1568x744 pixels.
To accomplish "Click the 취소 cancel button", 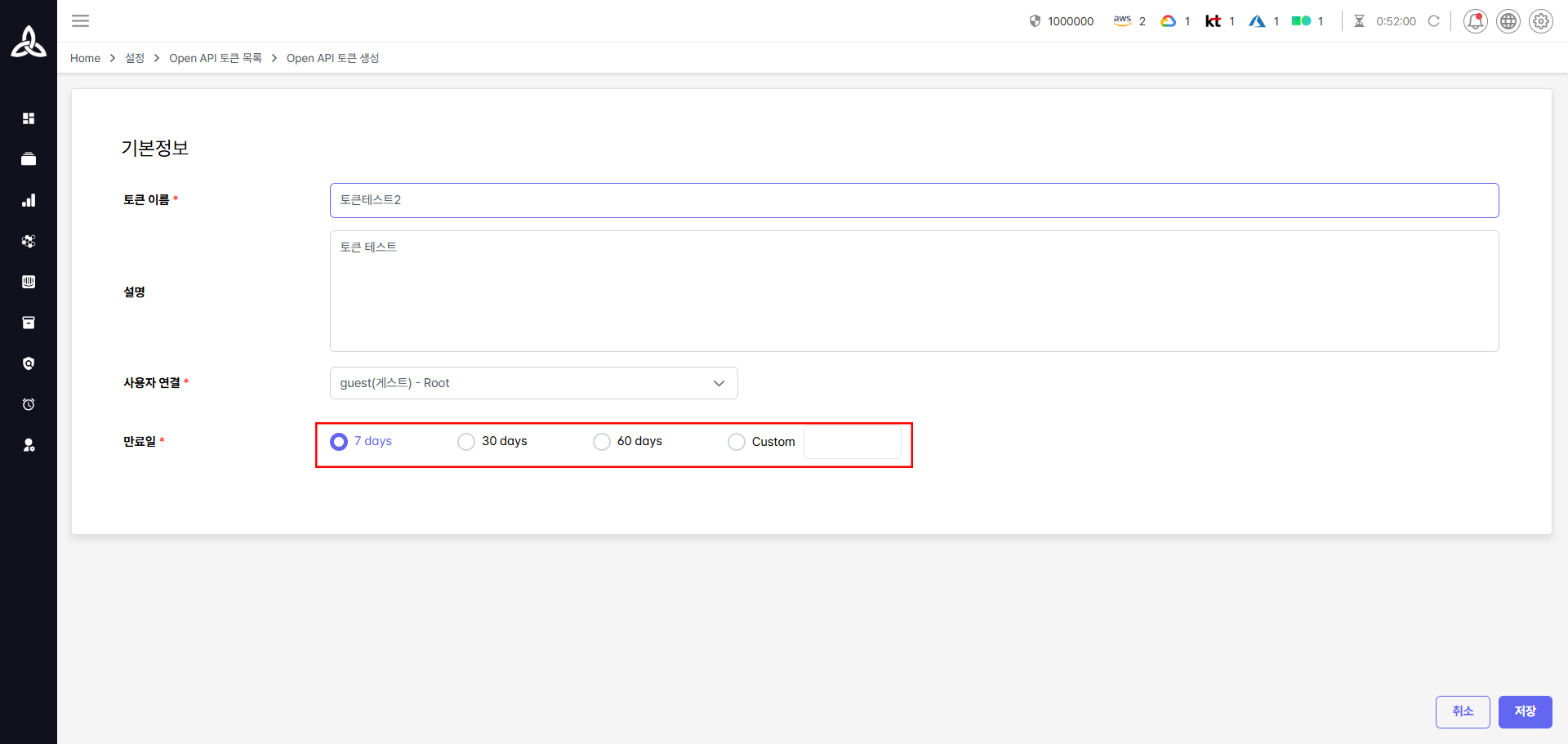I will tap(1463, 712).
